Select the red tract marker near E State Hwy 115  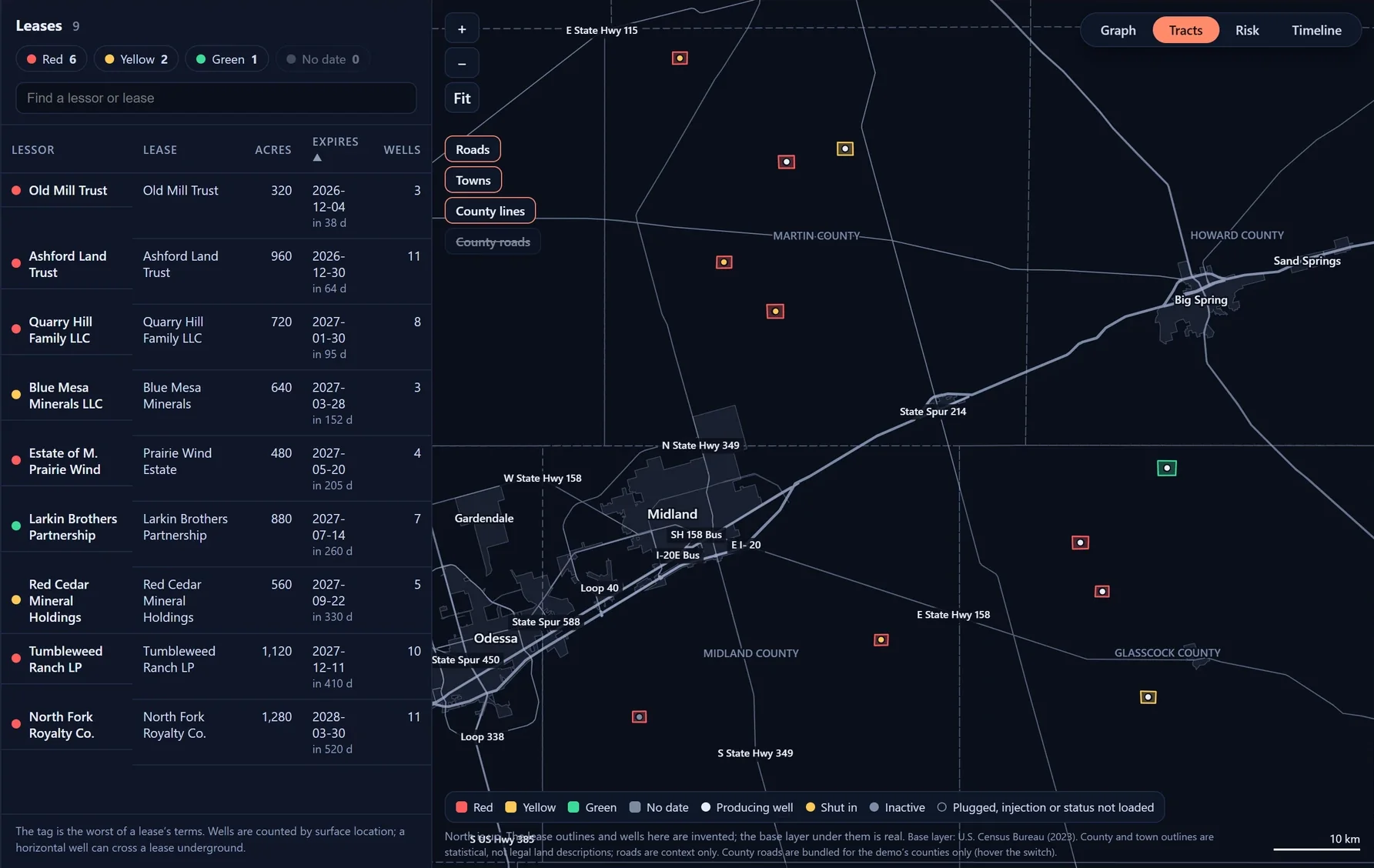click(x=680, y=58)
